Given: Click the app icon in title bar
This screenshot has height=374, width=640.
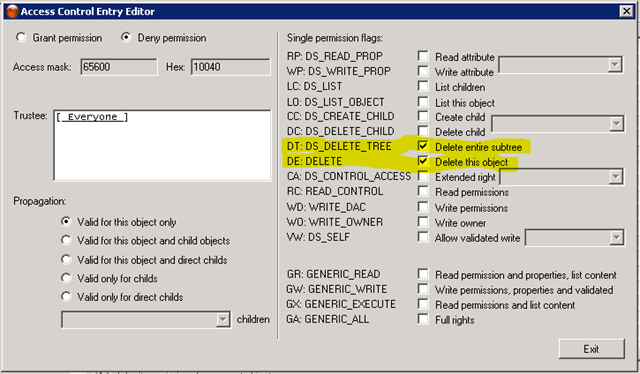Looking at the screenshot, I should 12,11.
